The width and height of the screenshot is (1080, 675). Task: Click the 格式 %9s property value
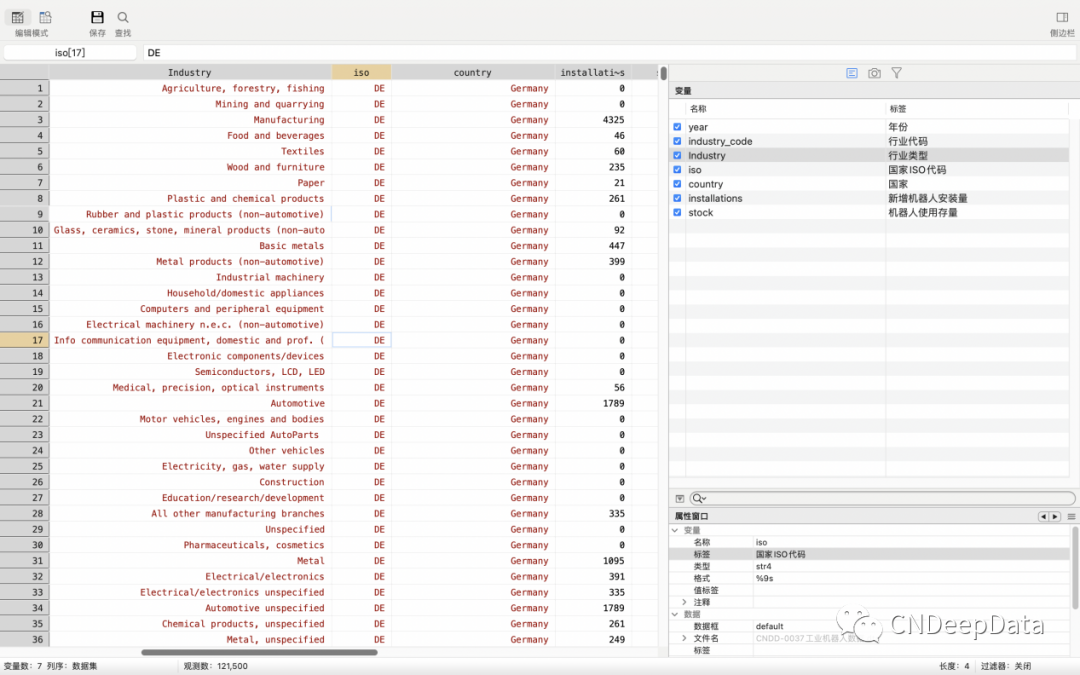[765, 579]
